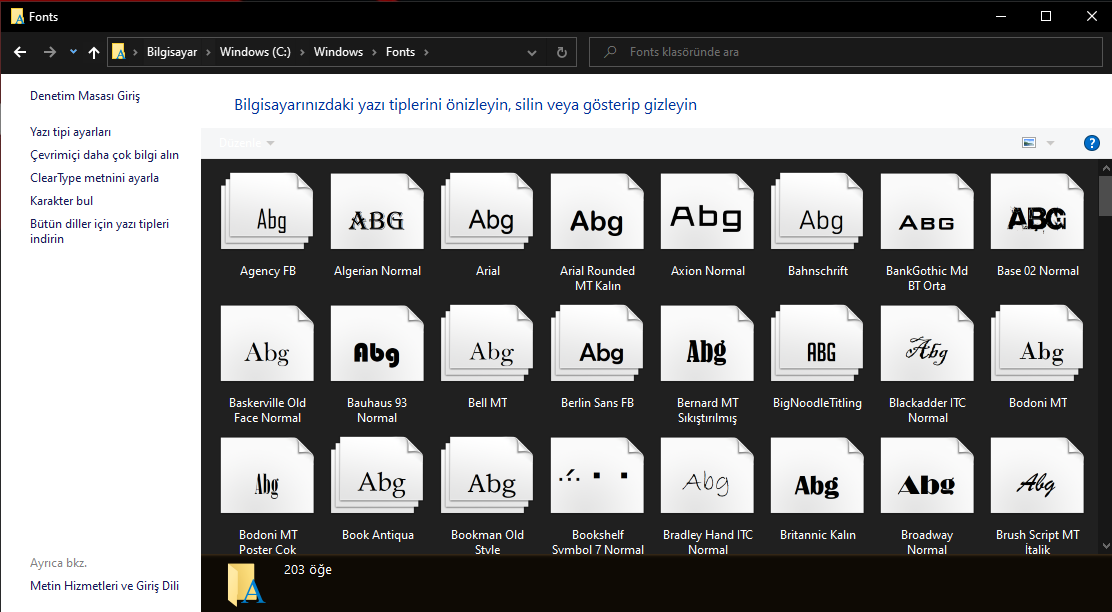Screen dimensions: 1112x612
Task: Select the Arial font family icon
Action: coord(487,211)
